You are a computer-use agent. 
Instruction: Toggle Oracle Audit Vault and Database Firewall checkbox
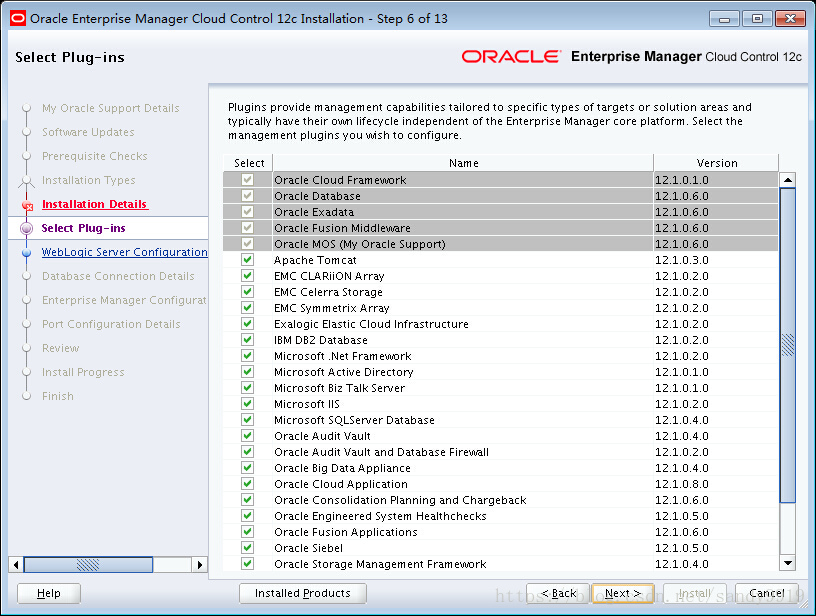248,452
